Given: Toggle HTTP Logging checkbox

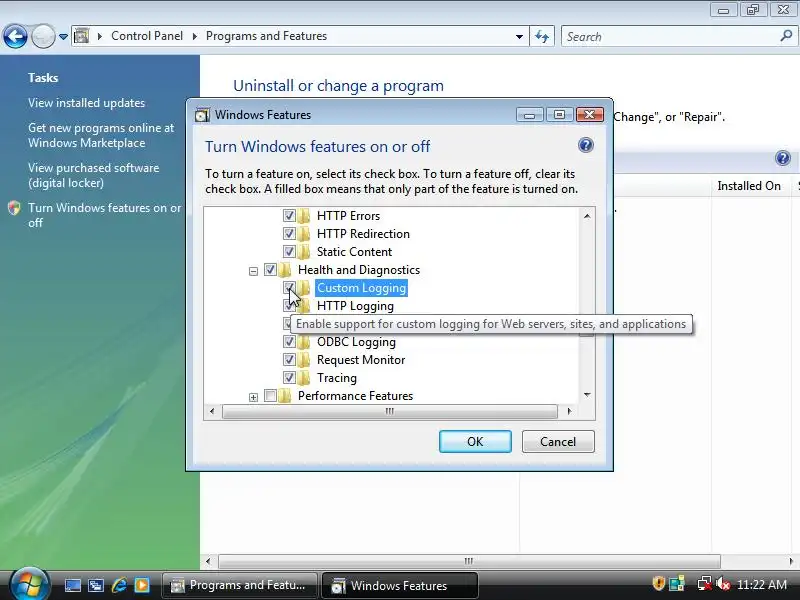Looking at the screenshot, I should click(288, 306).
